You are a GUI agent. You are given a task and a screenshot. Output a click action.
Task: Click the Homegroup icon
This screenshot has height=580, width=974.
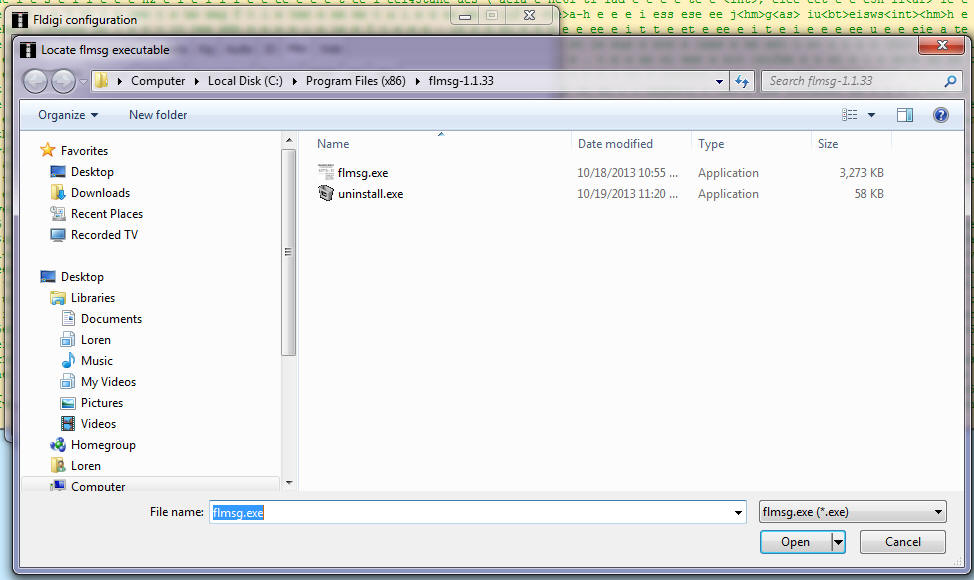pos(58,445)
